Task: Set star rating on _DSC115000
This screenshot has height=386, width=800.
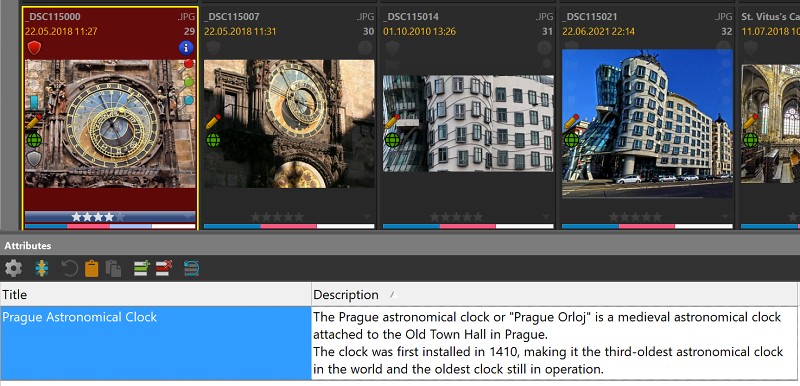Action: tap(98, 217)
